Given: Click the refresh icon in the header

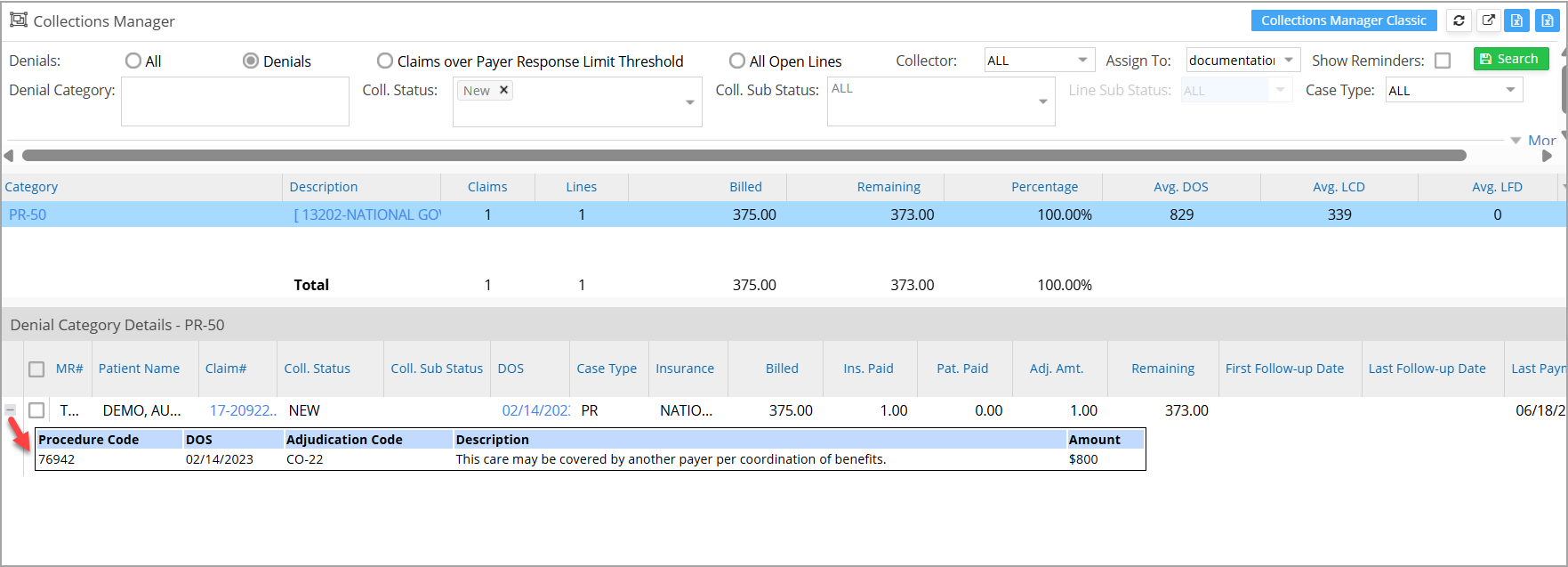Looking at the screenshot, I should (x=1459, y=20).
